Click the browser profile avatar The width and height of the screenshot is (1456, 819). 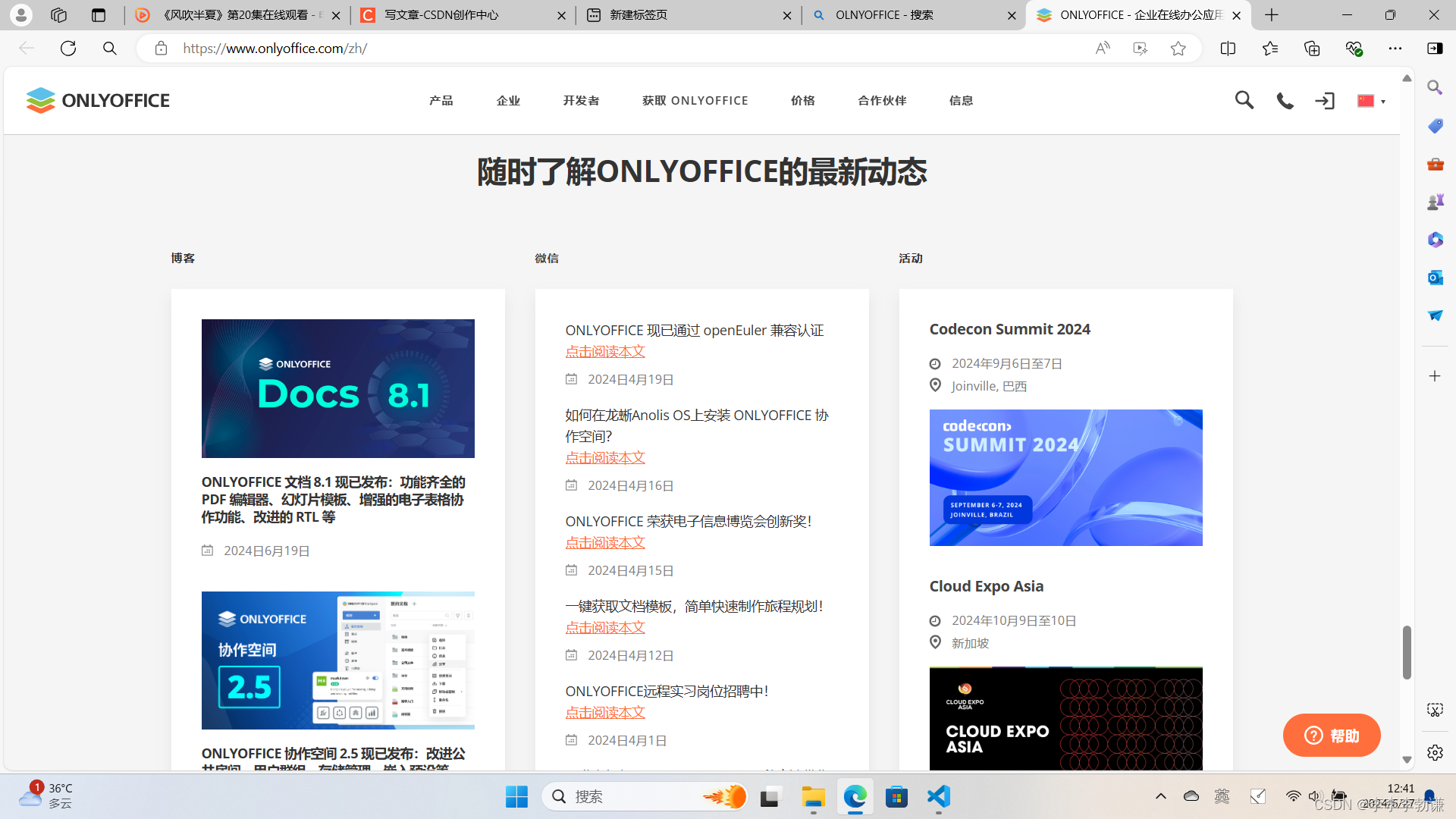coord(21,14)
